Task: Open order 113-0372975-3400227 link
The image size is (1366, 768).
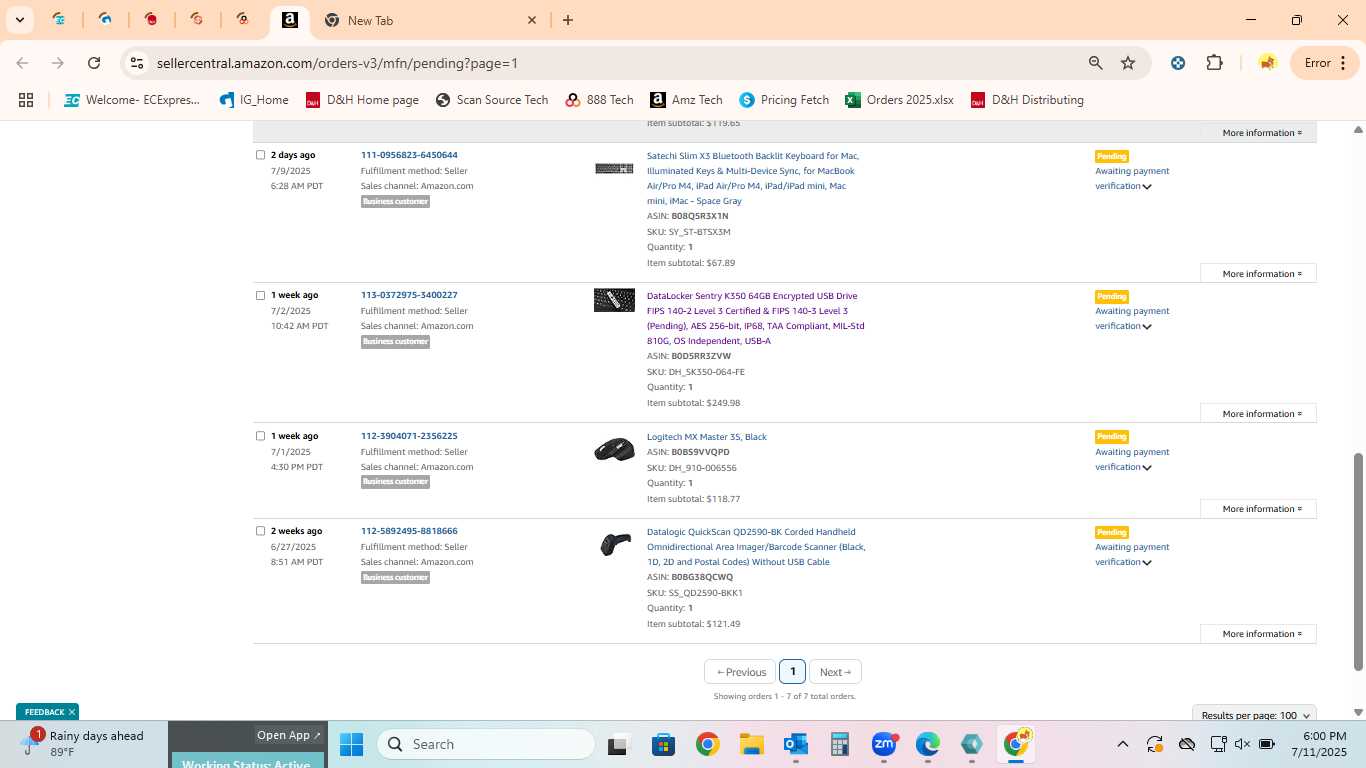Action: click(409, 295)
